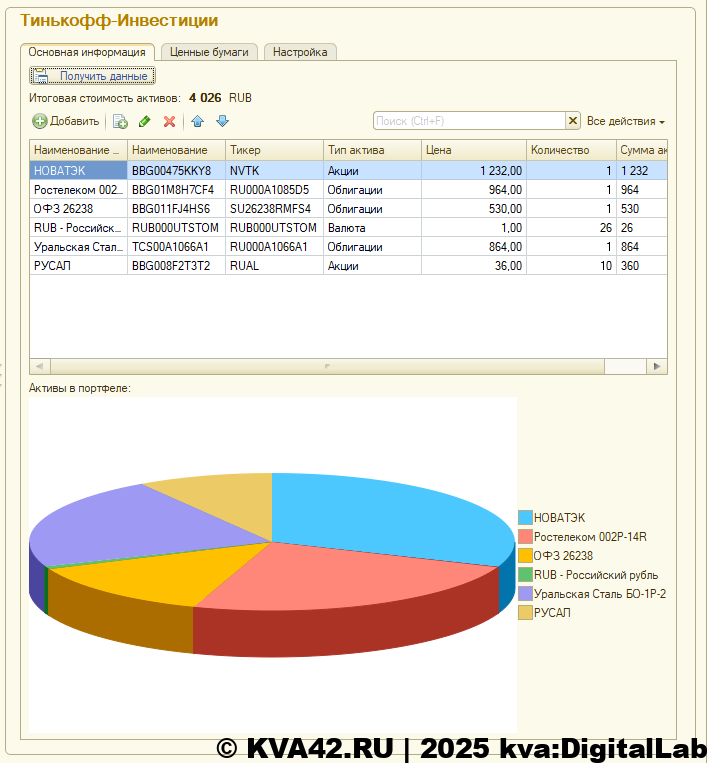Click ticker cell RUAL

pyautogui.click(x=274, y=266)
